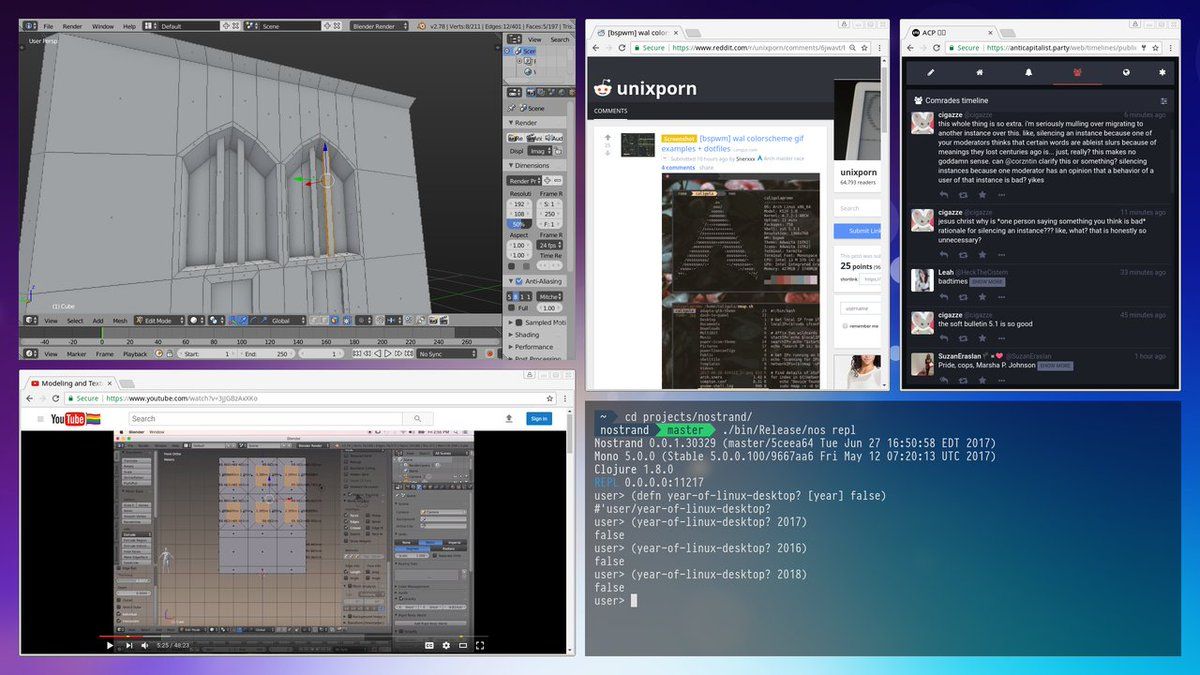Screen dimensions: 1200x675
Task: Open Mastodon home timeline icon
Action: point(980,72)
